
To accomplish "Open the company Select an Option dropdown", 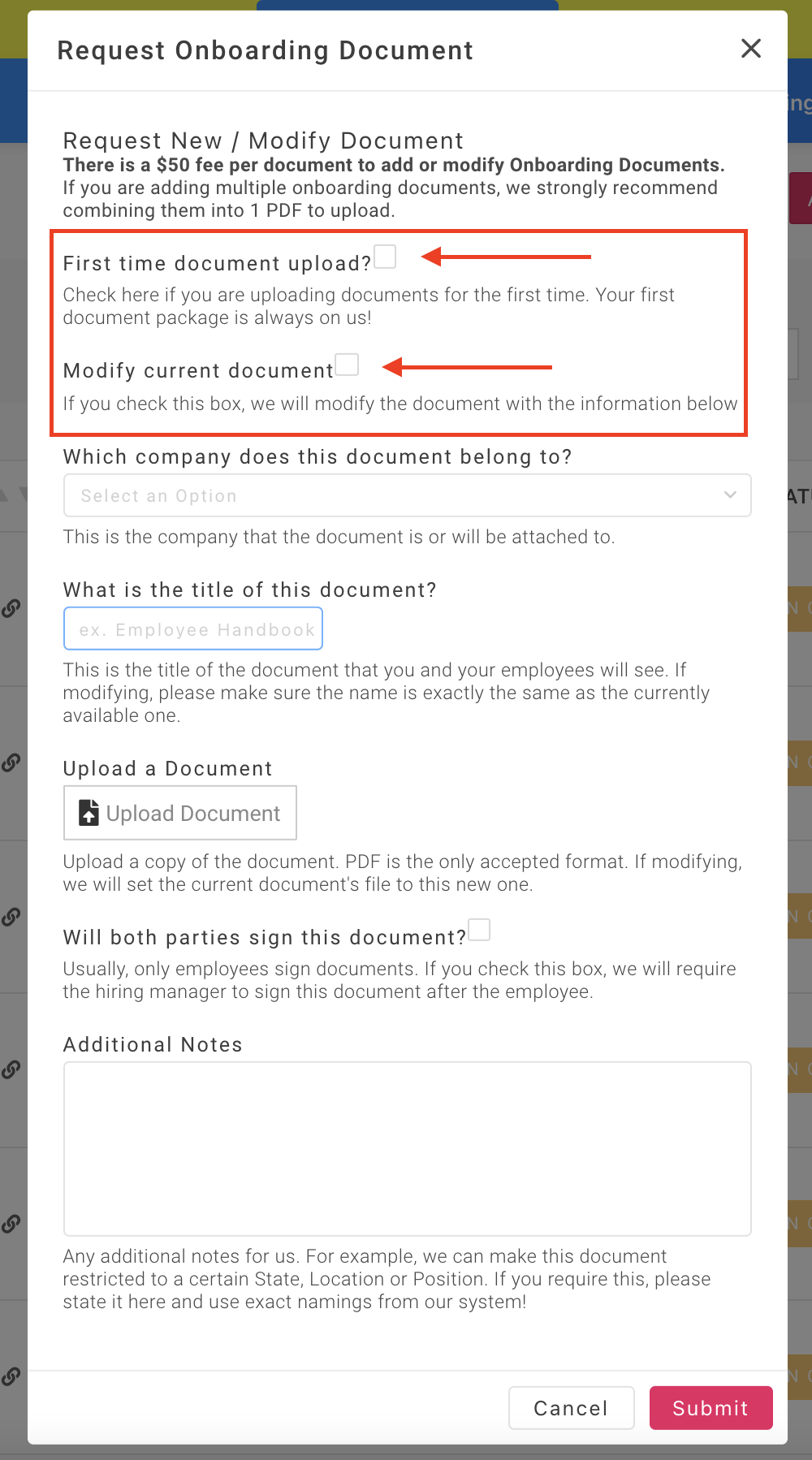I will pyautogui.click(x=407, y=495).
